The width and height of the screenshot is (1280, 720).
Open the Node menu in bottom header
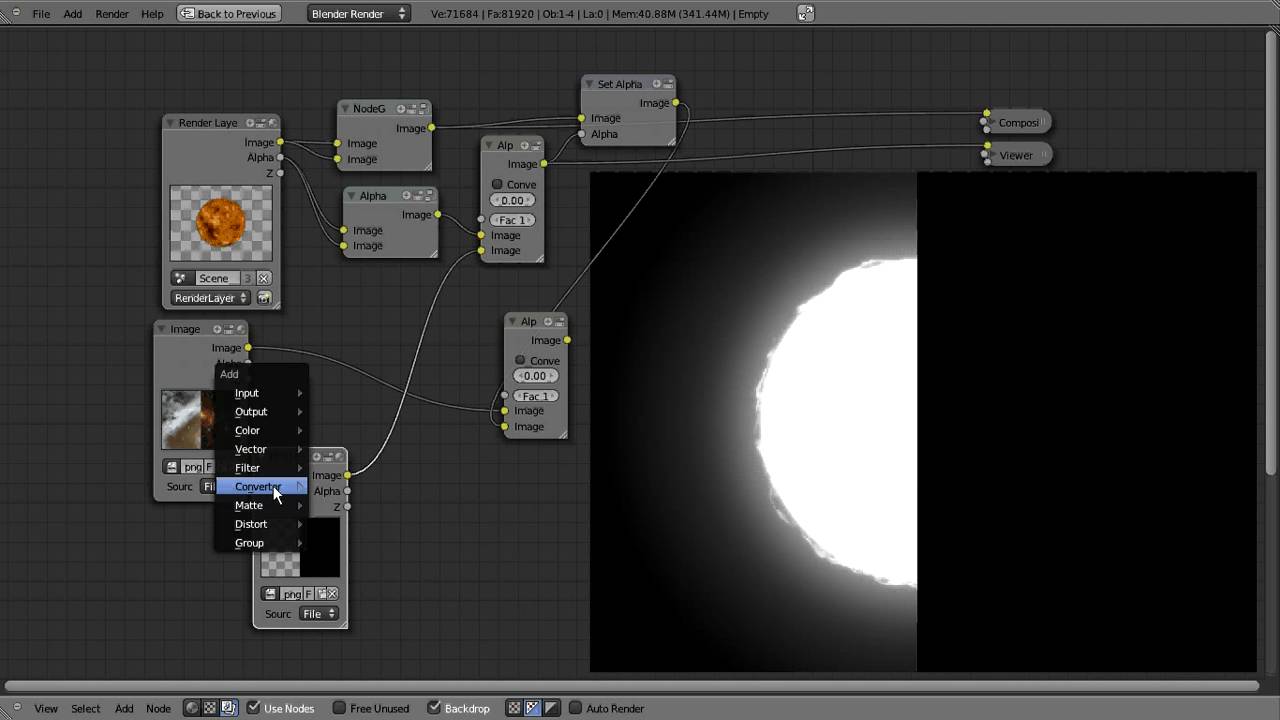(158, 708)
